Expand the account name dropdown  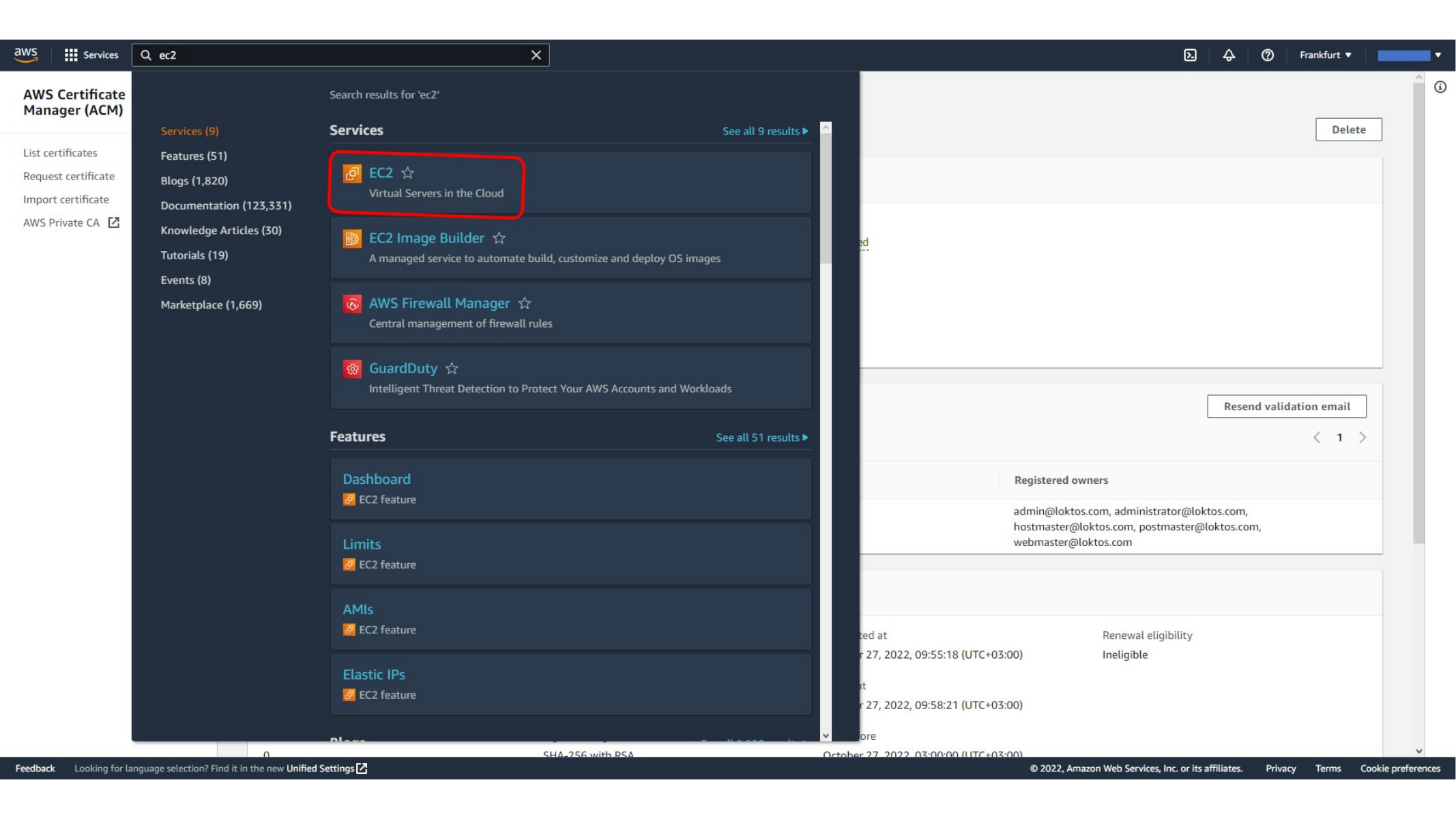(x=1409, y=55)
